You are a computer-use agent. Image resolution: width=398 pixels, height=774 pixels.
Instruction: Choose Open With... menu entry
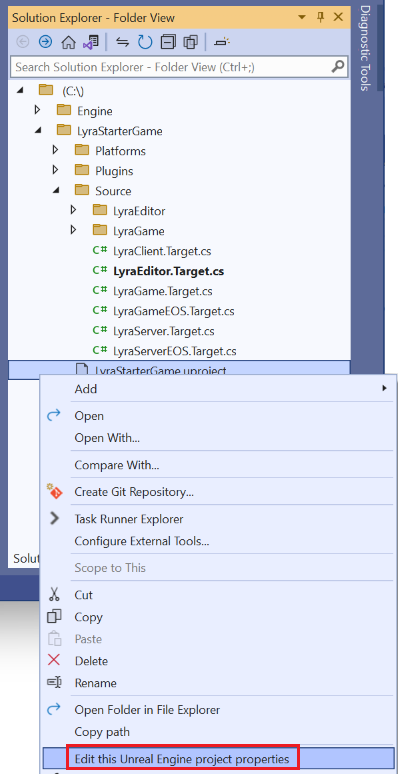point(218,438)
